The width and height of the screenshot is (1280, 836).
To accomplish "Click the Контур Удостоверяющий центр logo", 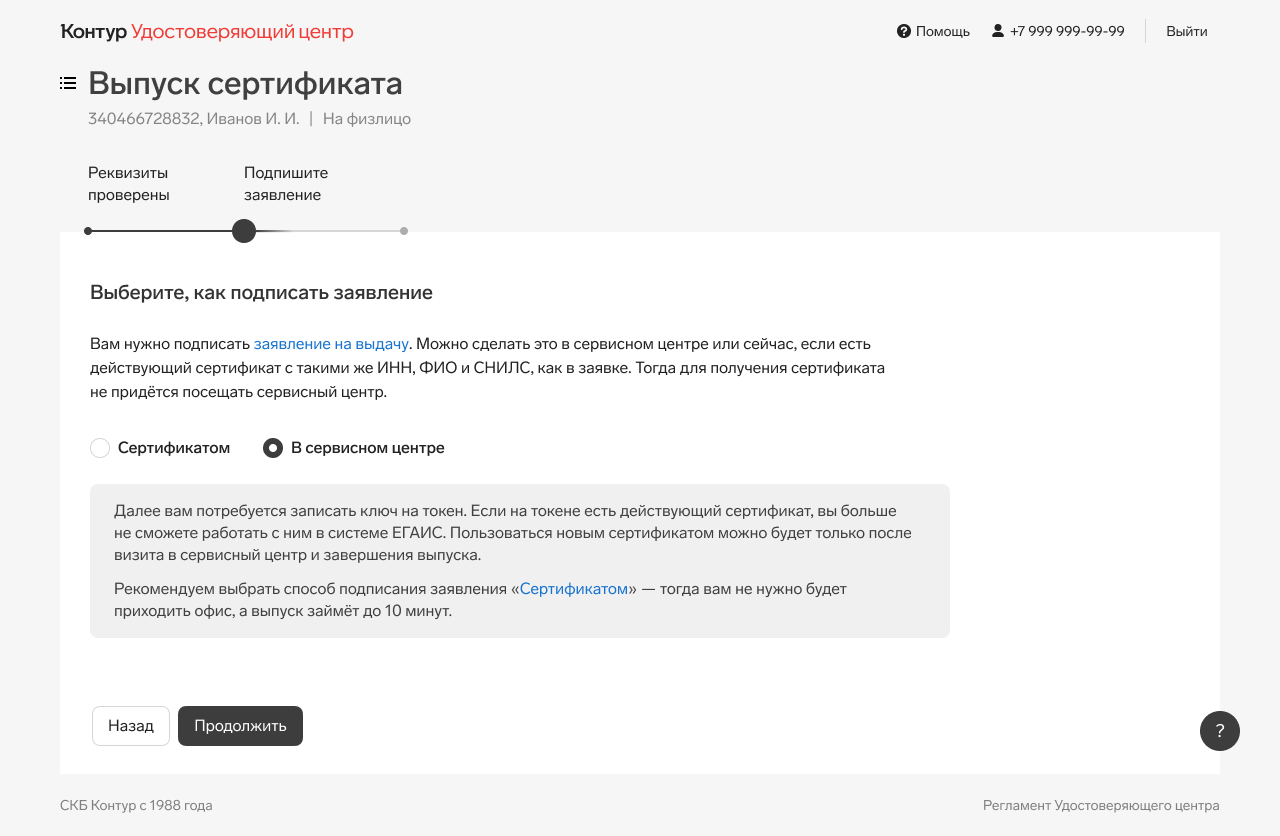I will click(x=207, y=32).
